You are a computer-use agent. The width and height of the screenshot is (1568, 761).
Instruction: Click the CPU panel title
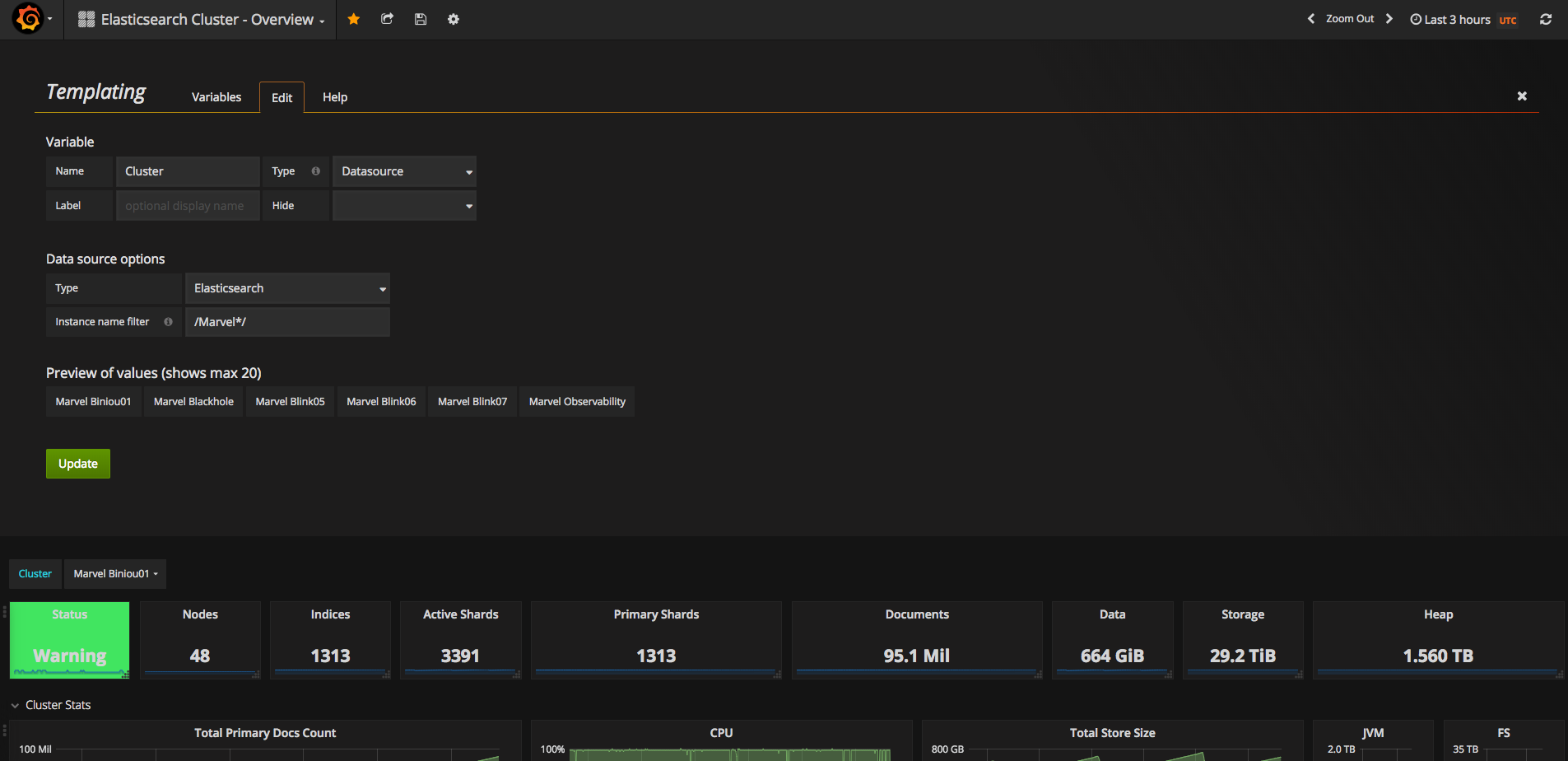tap(721, 733)
